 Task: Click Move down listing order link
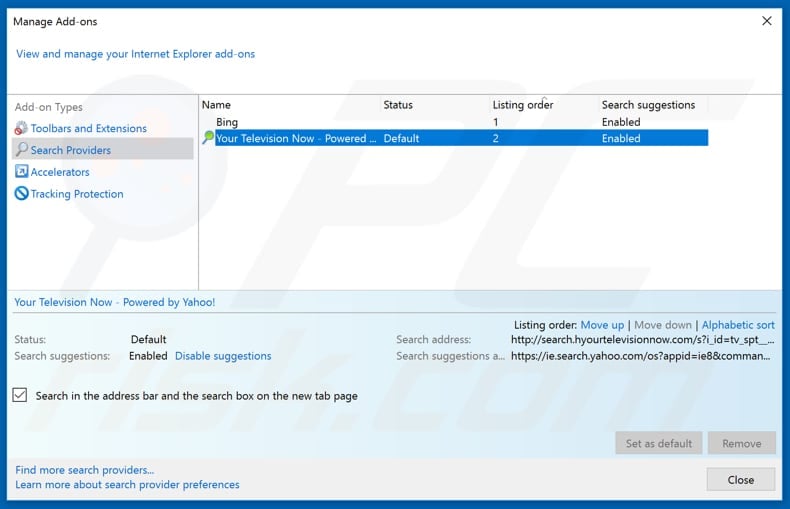[663, 325]
